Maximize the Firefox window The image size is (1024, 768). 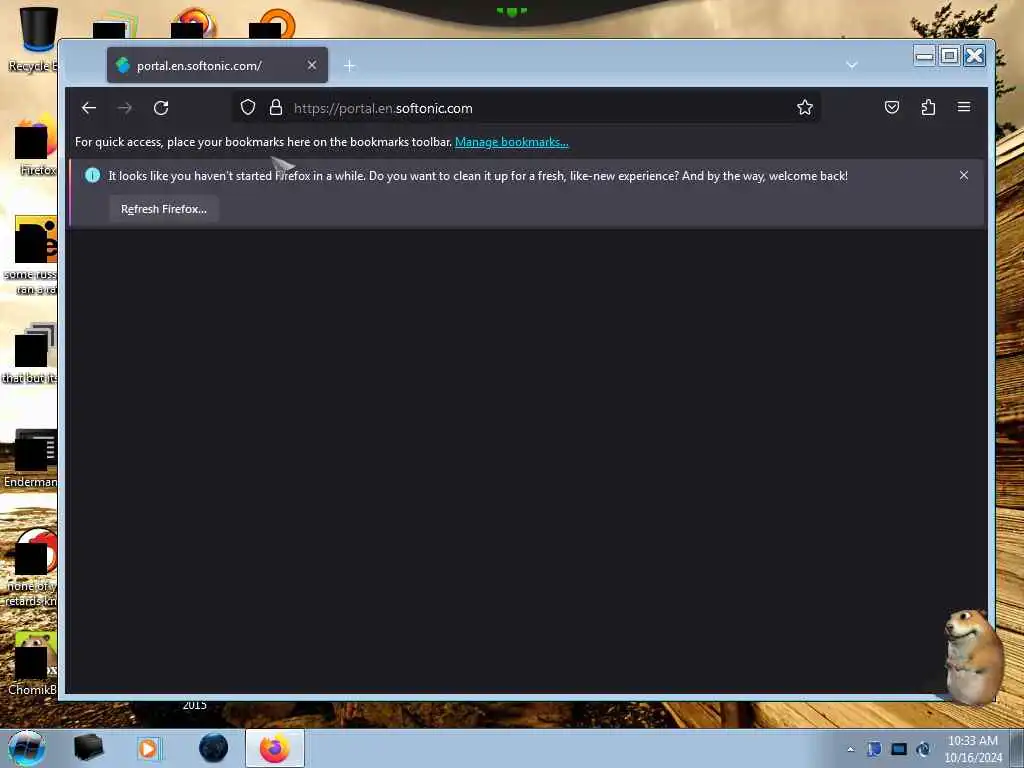click(x=950, y=56)
